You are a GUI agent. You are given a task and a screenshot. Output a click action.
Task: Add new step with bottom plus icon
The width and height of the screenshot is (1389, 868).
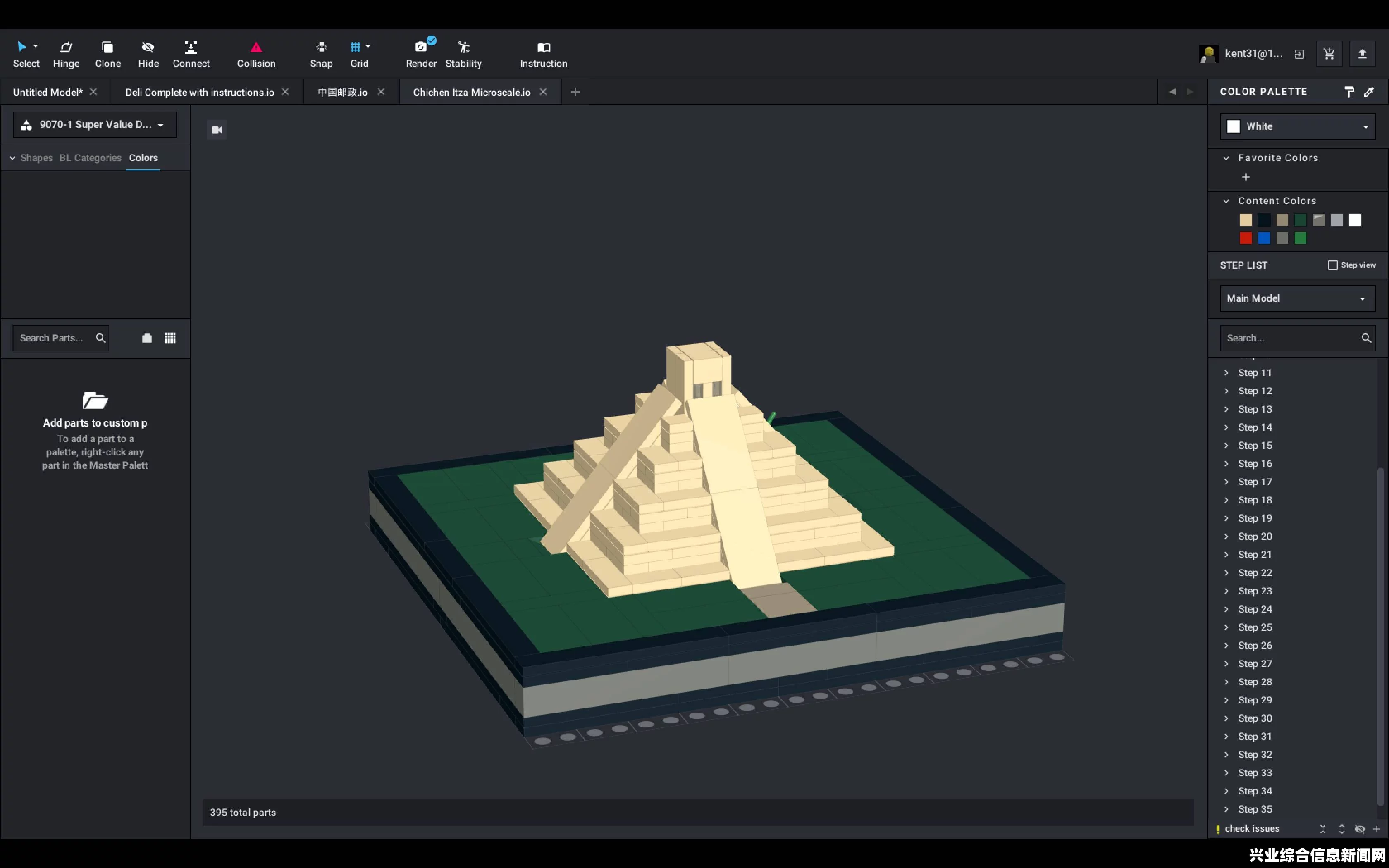pos(1376,829)
